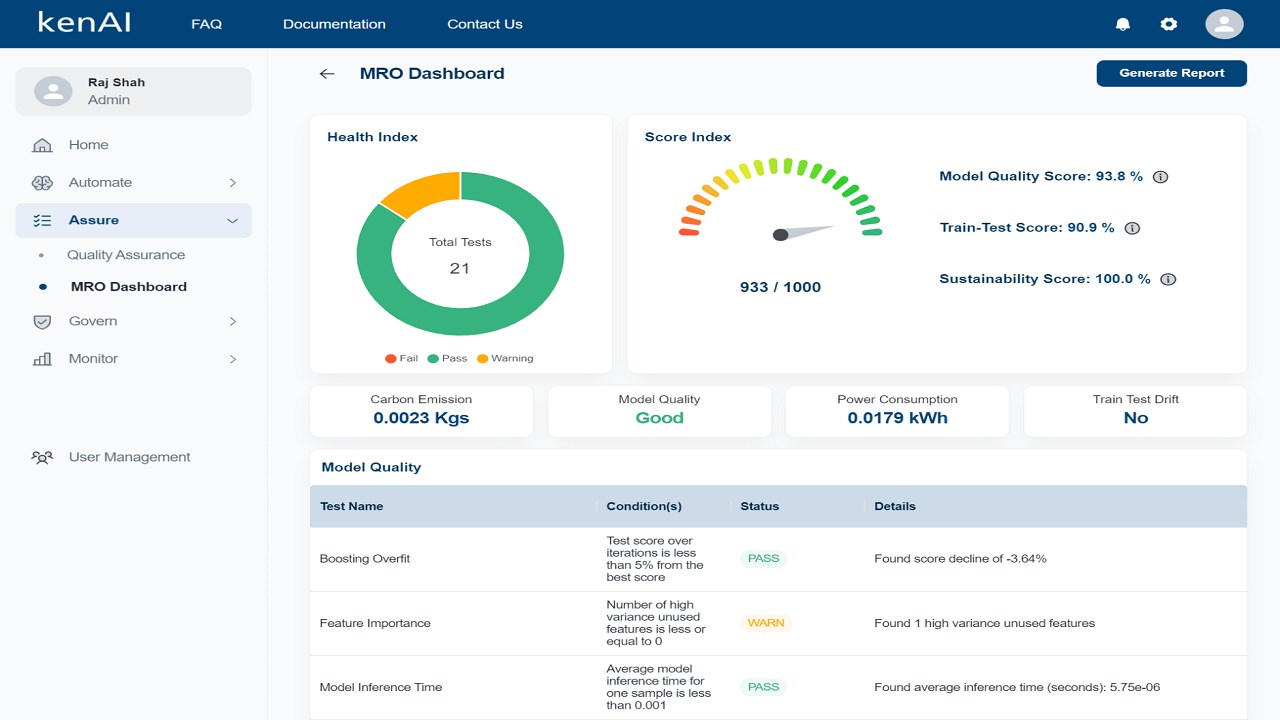Image resolution: width=1280 pixels, height=720 pixels.
Task: Click the Model Quality Good card
Action: 660,411
